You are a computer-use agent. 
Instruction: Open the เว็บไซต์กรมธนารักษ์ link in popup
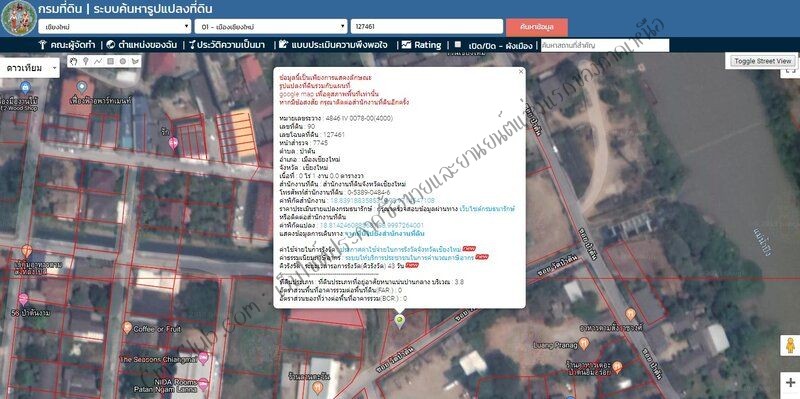tap(487, 209)
